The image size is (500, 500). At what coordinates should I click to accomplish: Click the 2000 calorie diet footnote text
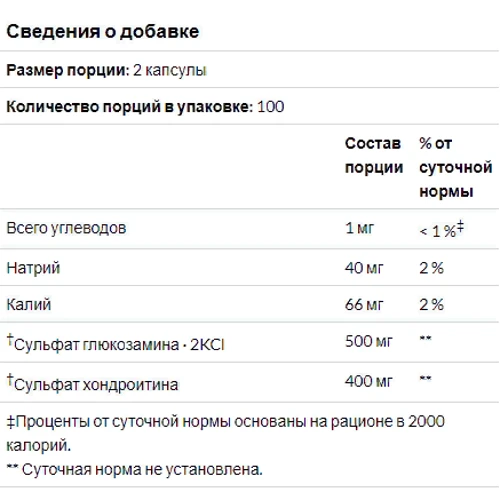(x=225, y=433)
